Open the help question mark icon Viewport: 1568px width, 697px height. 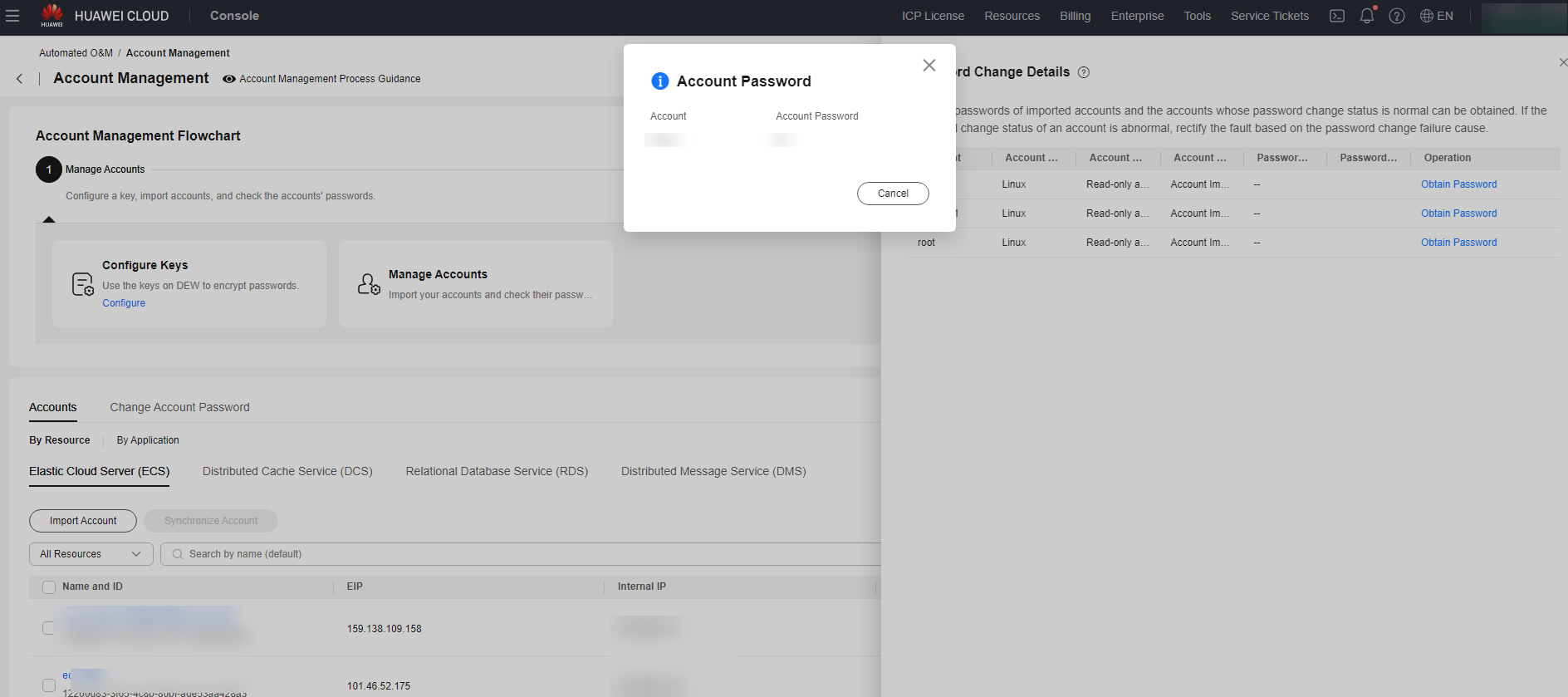pos(1397,16)
